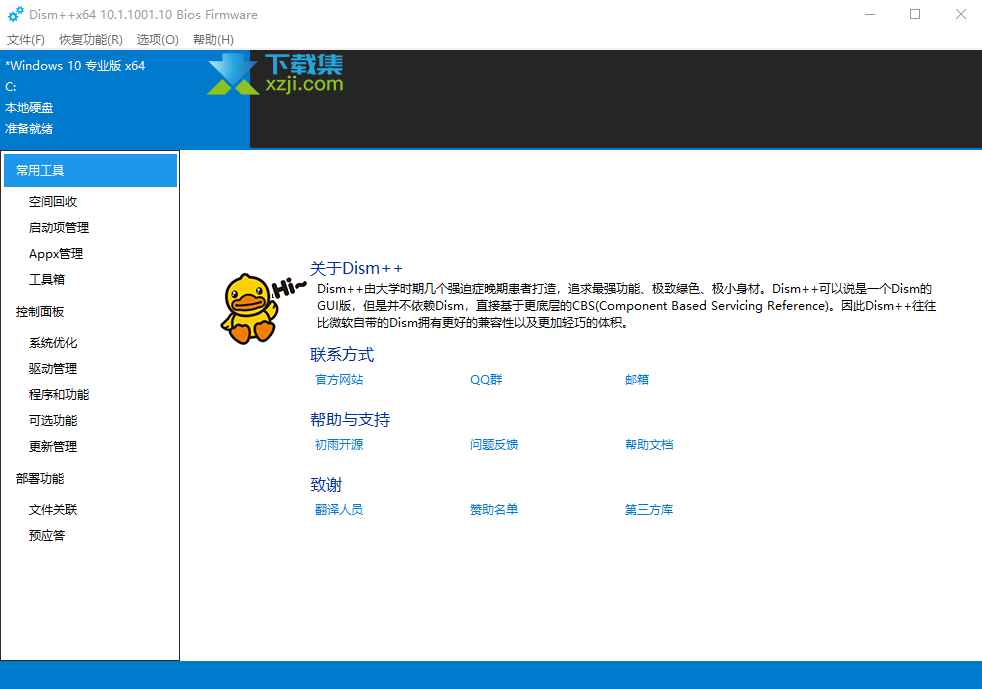Open the 问题反馈 link

[x=494, y=445]
